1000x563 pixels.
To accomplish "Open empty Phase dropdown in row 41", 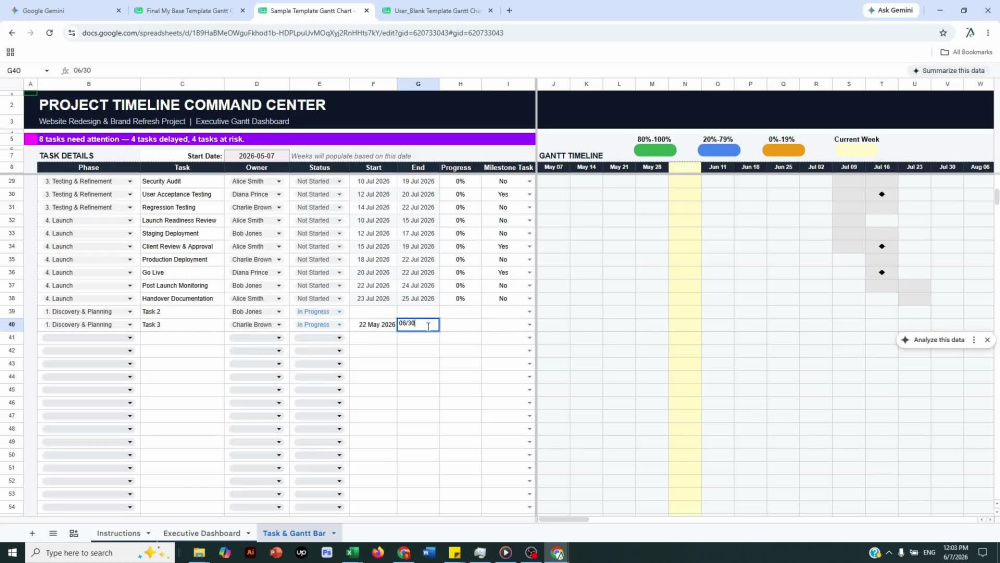I will pyautogui.click(x=129, y=338).
